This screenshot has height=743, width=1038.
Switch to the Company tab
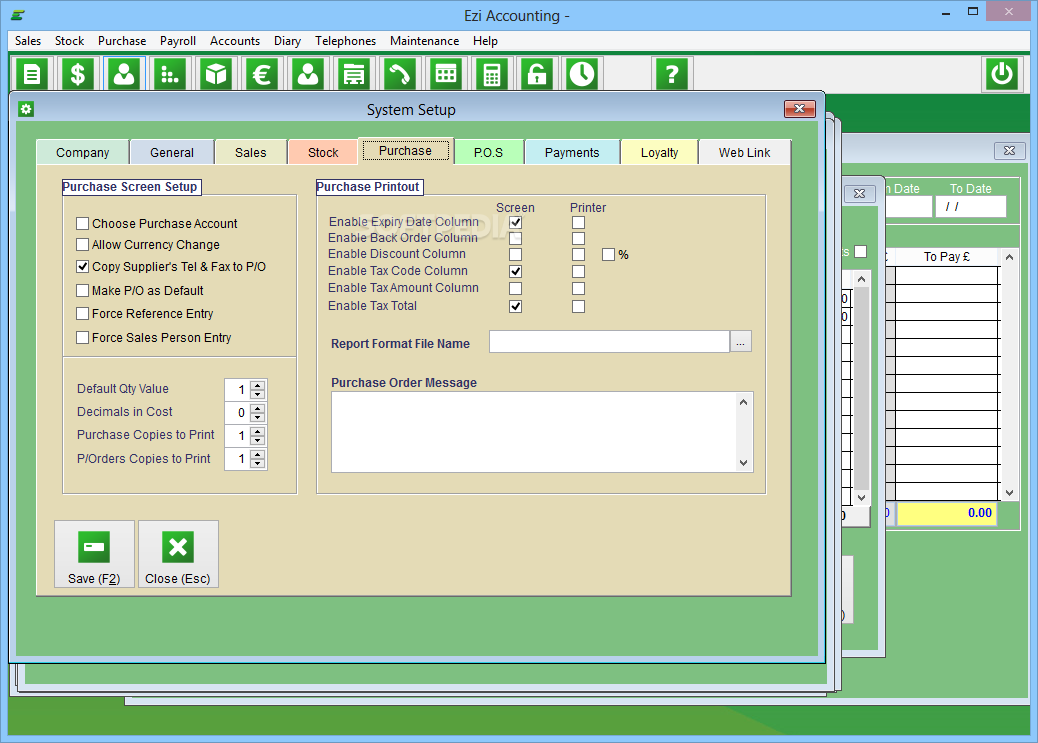click(83, 152)
